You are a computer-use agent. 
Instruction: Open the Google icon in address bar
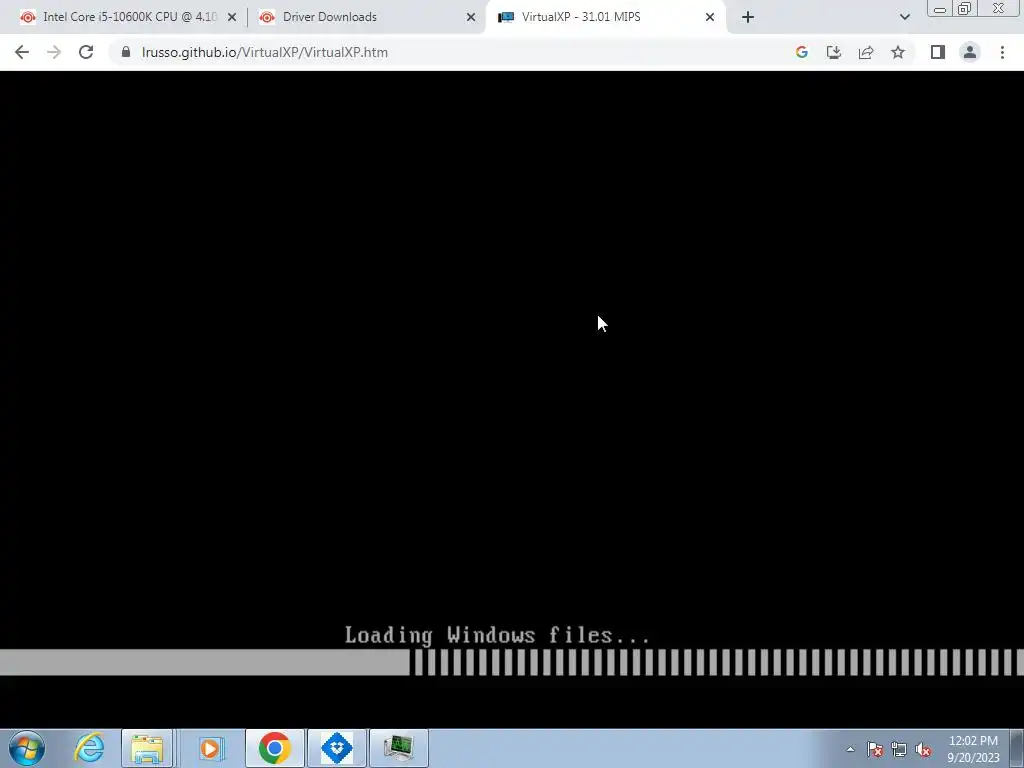coord(802,52)
